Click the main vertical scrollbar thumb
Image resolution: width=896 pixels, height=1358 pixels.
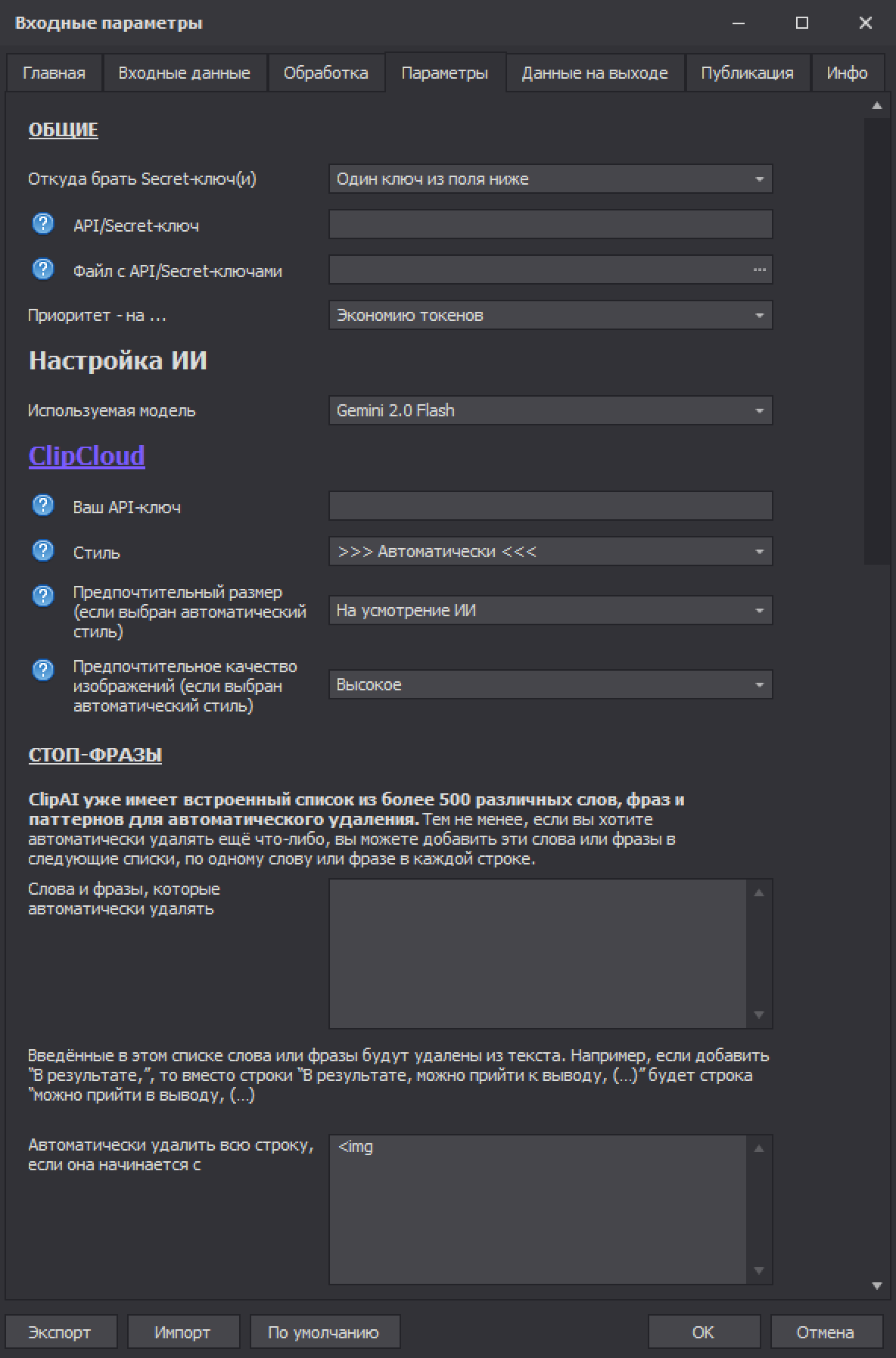tap(877, 341)
